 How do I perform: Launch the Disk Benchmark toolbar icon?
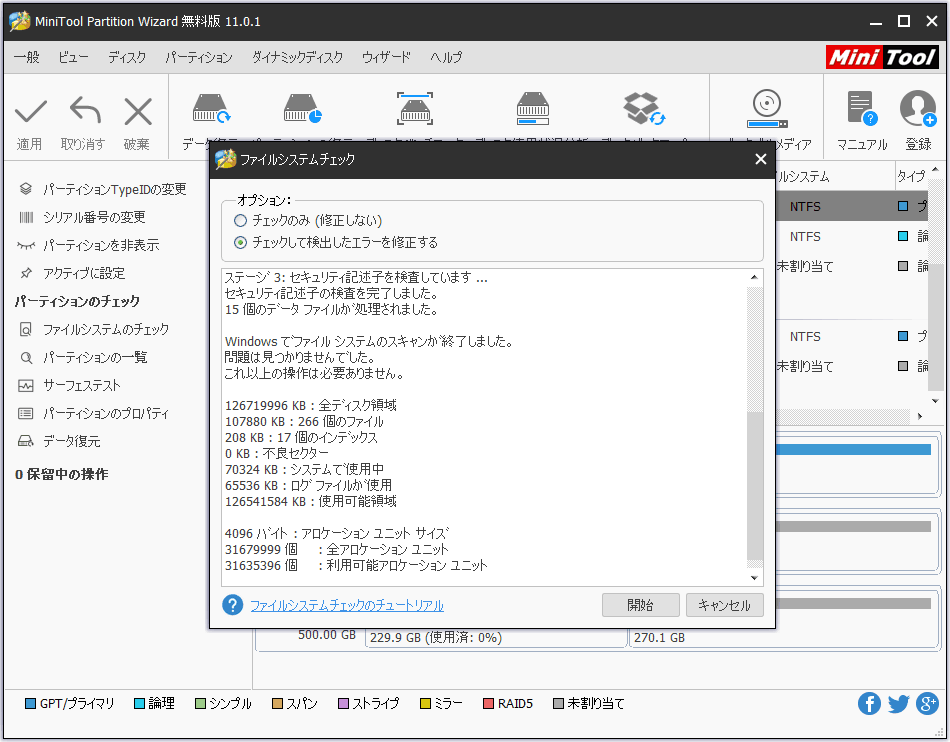[415, 108]
